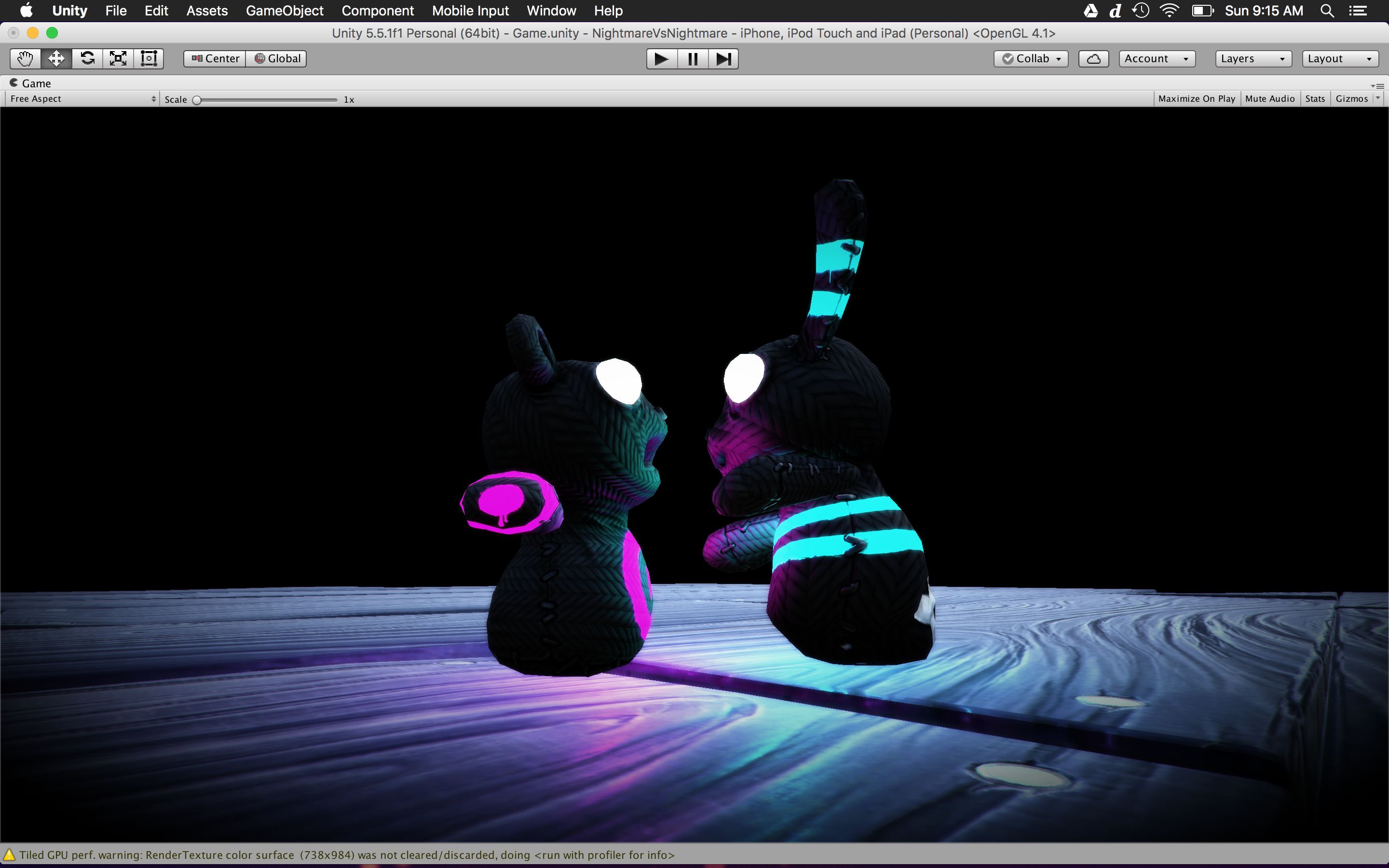This screenshot has width=1389, height=868.
Task: Toggle Mute Audio in Game view
Action: 1269,99
